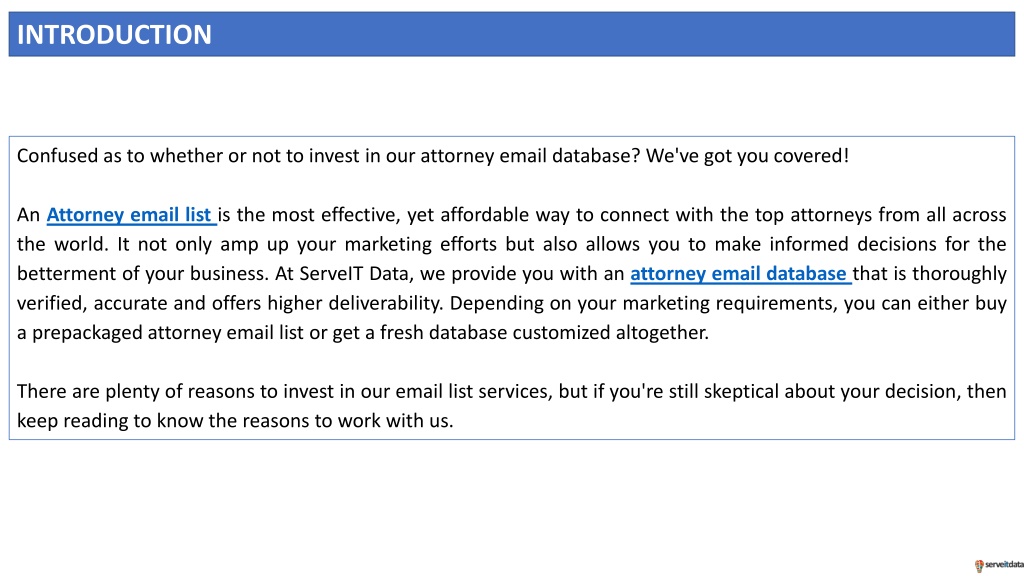Image resolution: width=1024 pixels, height=576 pixels.
Task: Click 'fresh database customized altogether' text
Action: point(545,332)
